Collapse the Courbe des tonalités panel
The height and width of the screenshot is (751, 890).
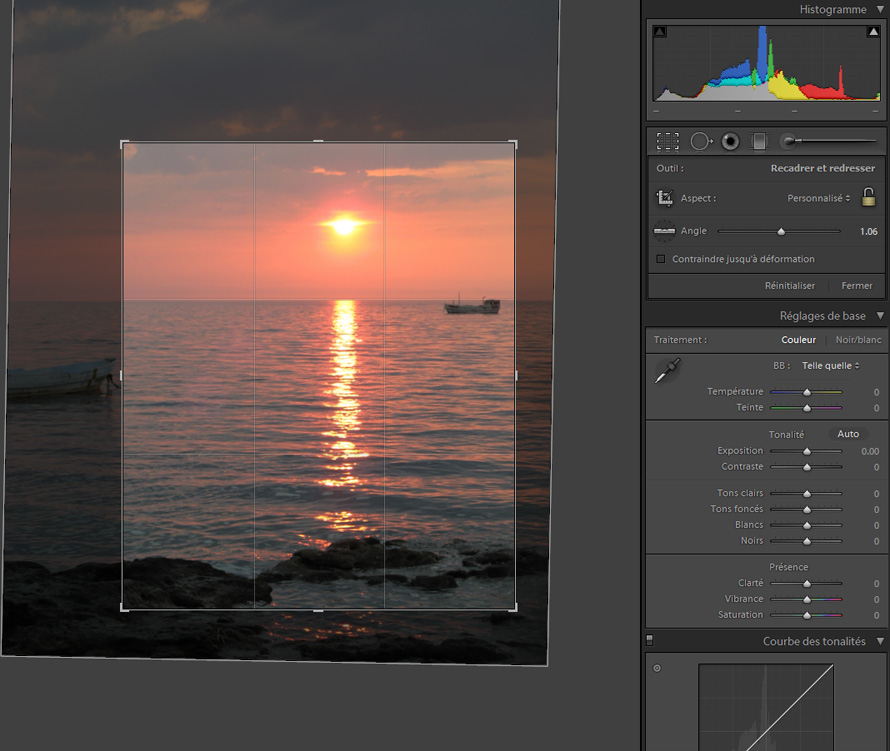coord(880,641)
